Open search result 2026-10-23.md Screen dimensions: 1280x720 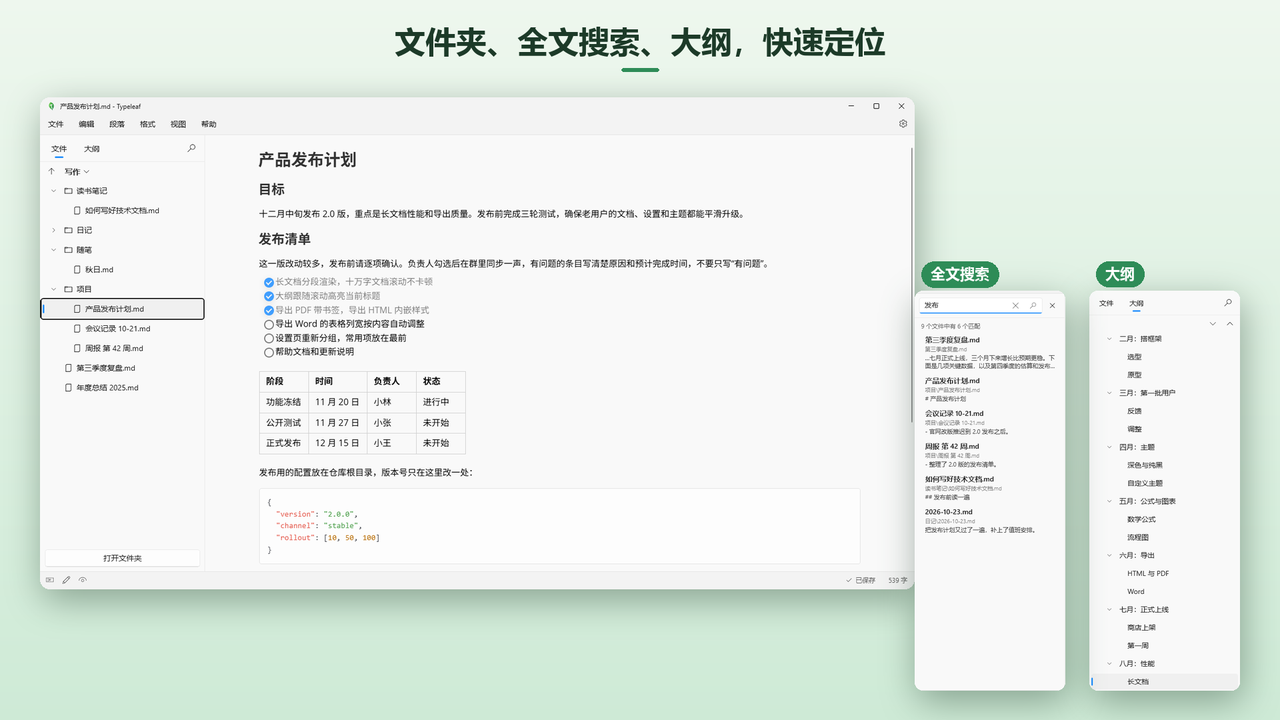tap(988, 520)
